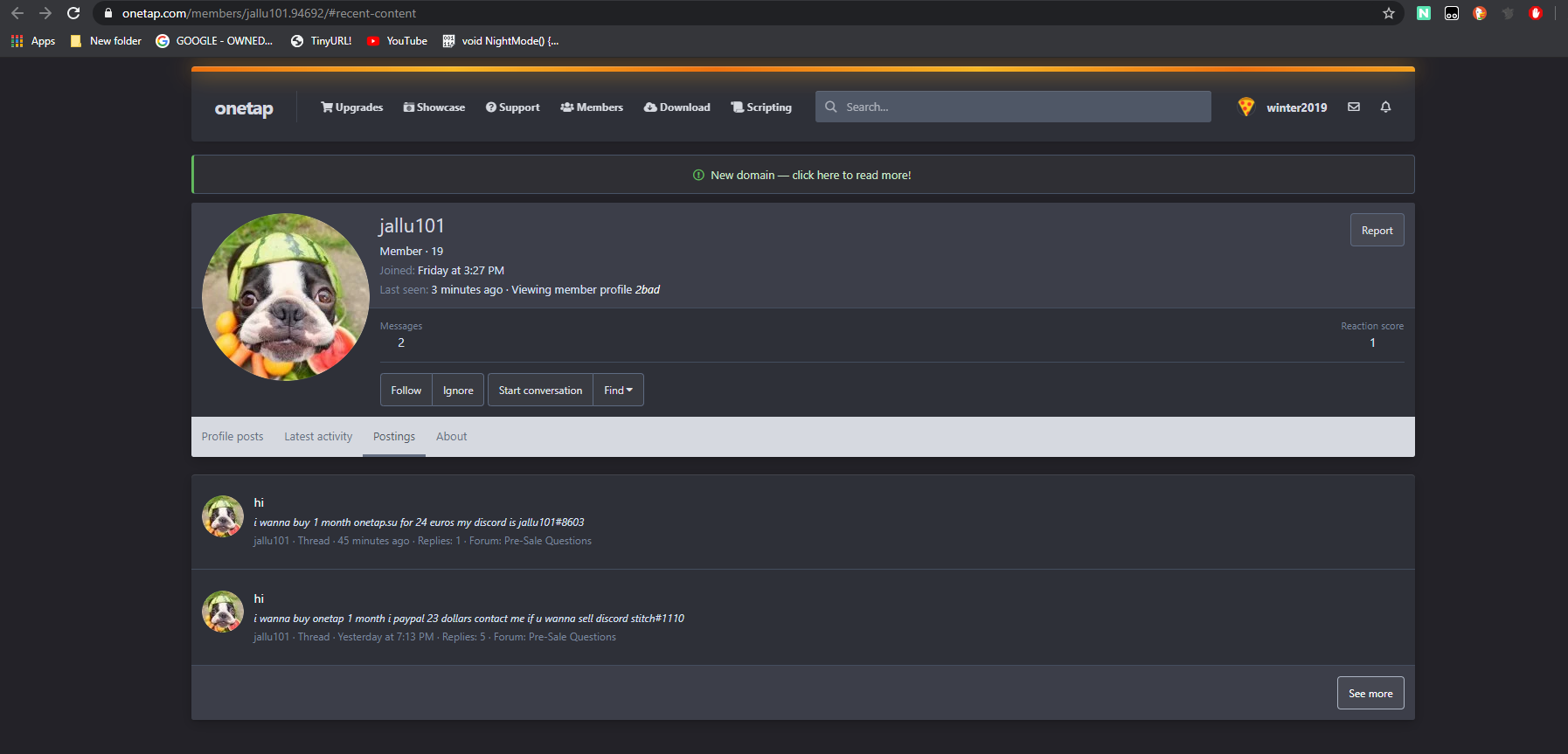Open the Scripting section
The width and height of the screenshot is (1568, 754).
[761, 107]
